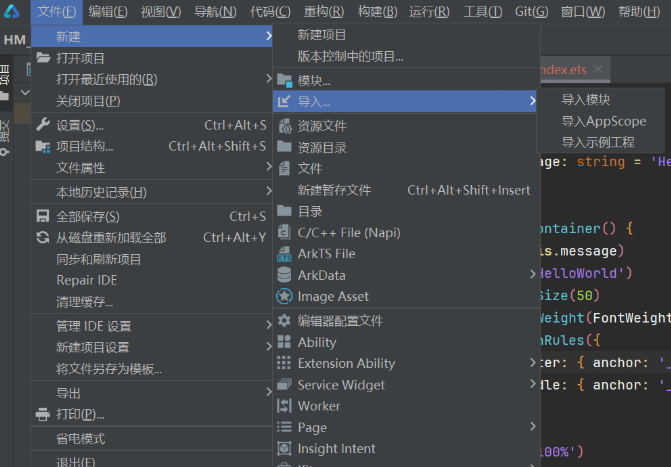Open the 重构(R) menu

pyautogui.click(x=324, y=12)
